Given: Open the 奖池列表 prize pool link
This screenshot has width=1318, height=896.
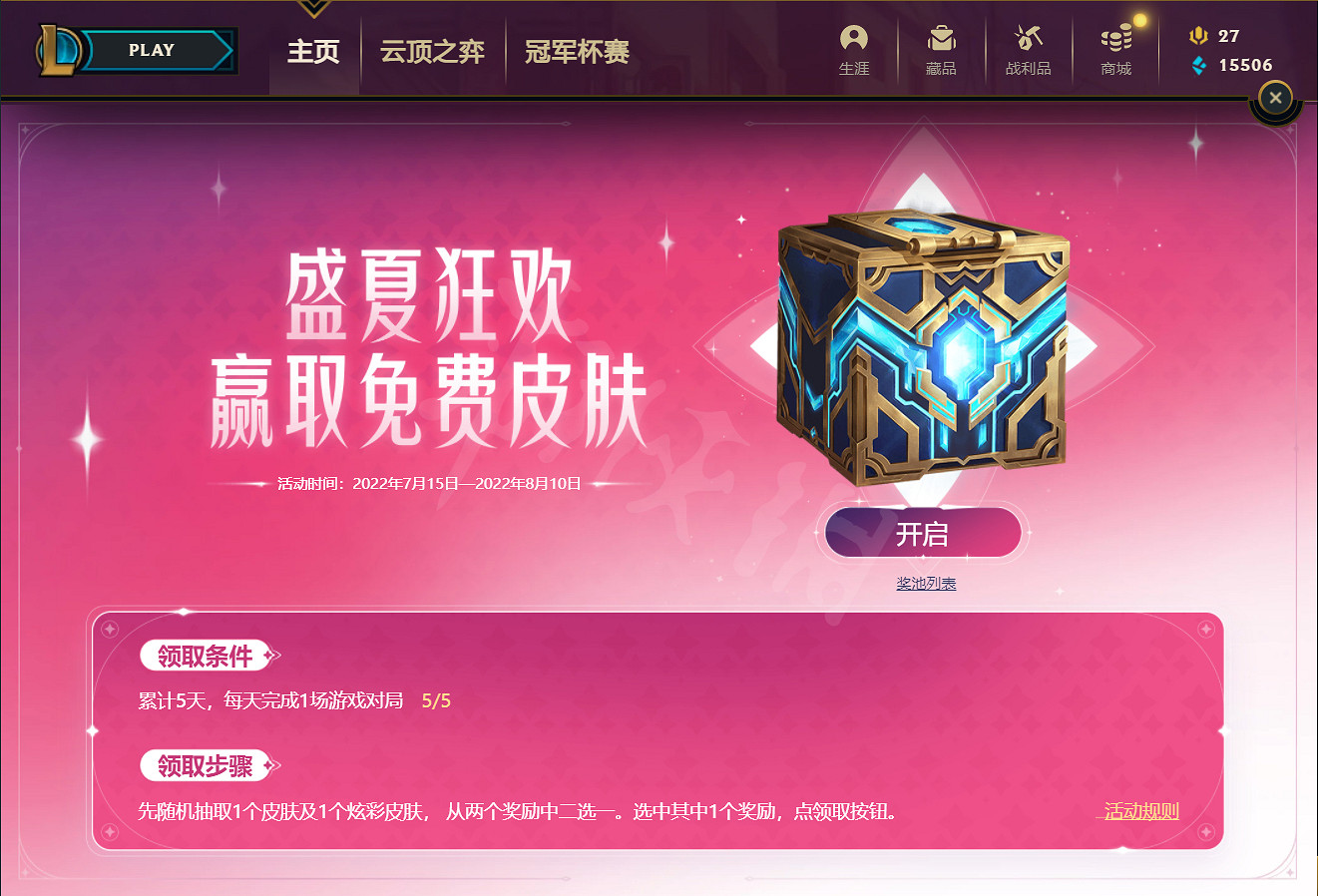Looking at the screenshot, I should pos(926,584).
